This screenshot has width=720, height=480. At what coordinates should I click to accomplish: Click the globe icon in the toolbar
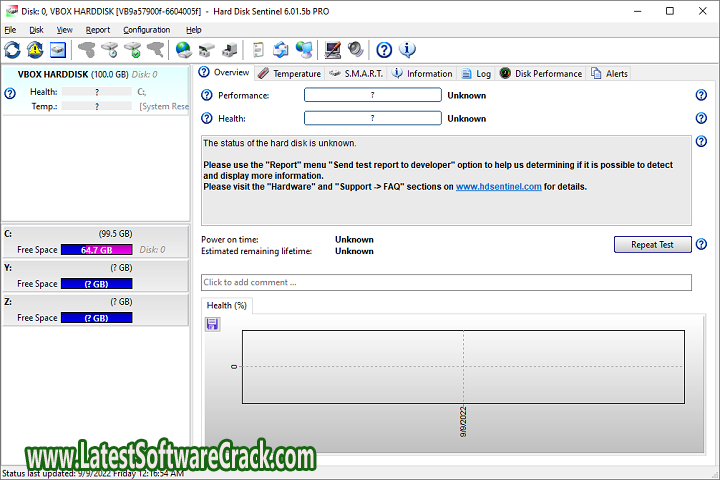coord(183,49)
